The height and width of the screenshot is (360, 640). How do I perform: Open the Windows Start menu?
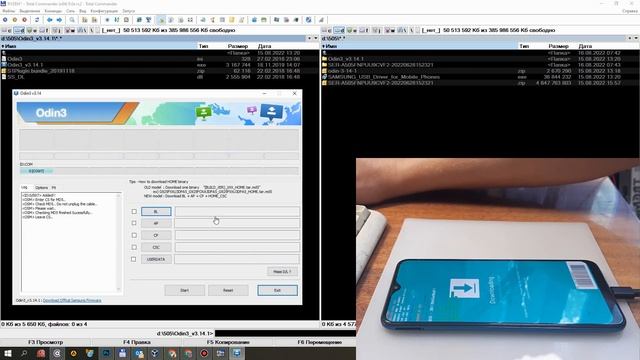[x=7, y=353]
